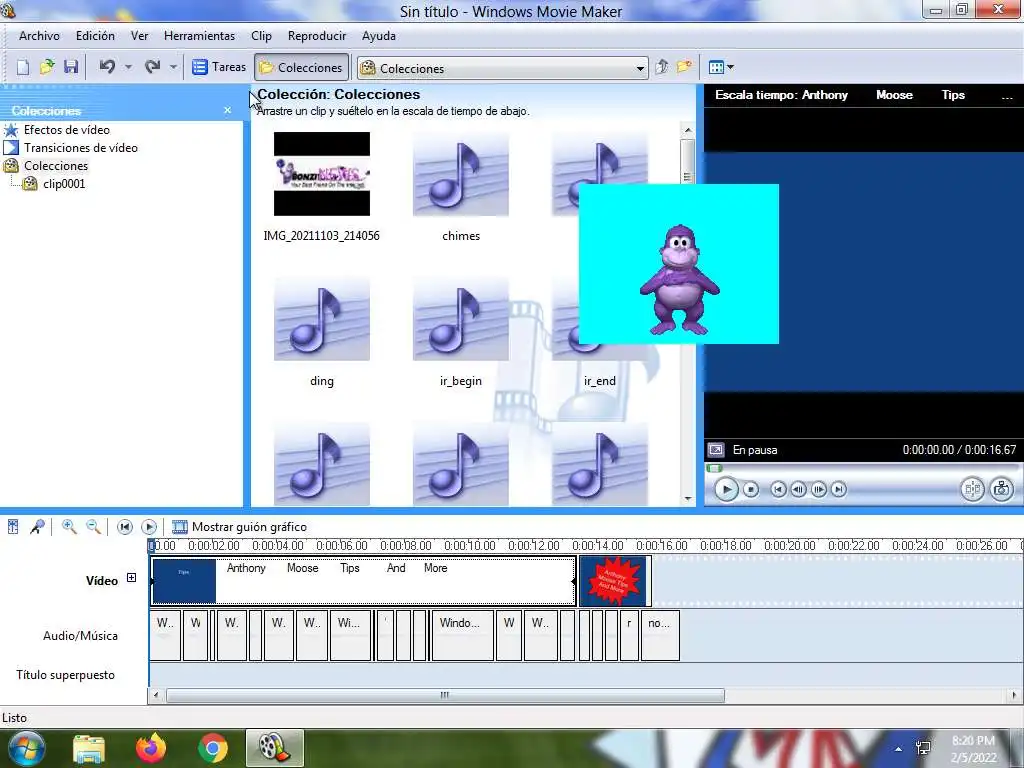Screen dimensions: 1024x768
Task: Open the Archivo menu
Action: 39,36
